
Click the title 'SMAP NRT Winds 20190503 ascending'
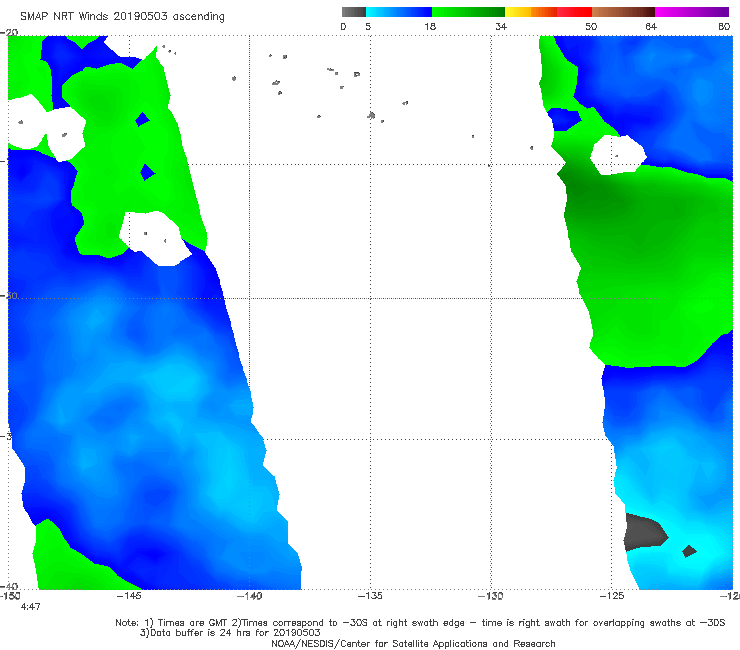tap(122, 16)
